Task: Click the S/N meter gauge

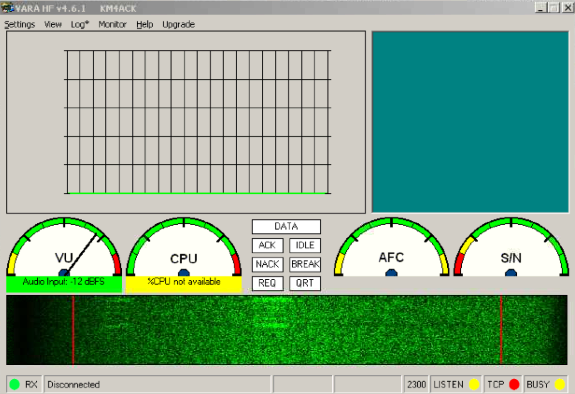Action: click(511, 247)
